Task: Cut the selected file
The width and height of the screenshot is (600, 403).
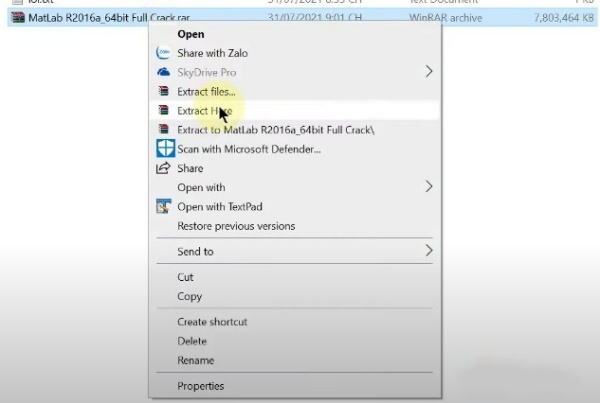Action: point(185,277)
